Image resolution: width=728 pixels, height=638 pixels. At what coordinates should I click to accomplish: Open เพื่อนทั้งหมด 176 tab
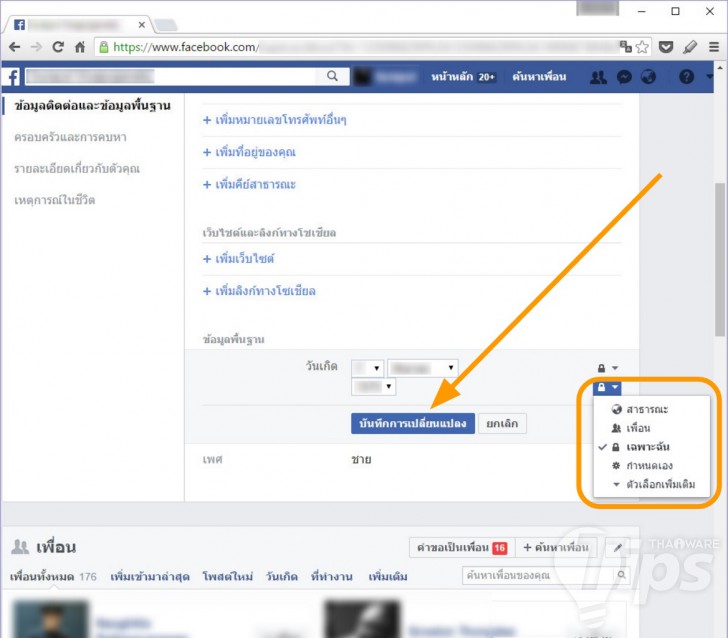pyautogui.click(x=53, y=577)
